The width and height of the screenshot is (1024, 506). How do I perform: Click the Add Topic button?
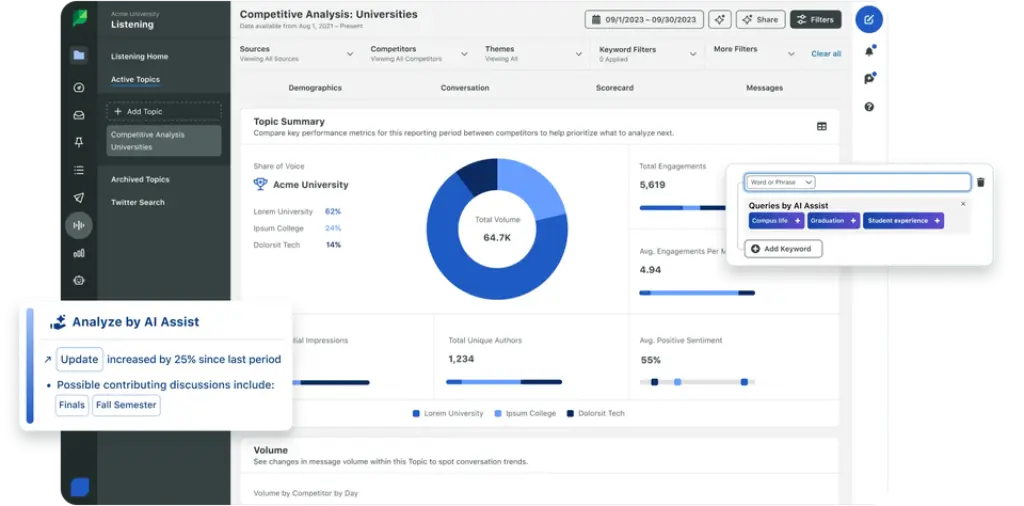[x=164, y=112]
